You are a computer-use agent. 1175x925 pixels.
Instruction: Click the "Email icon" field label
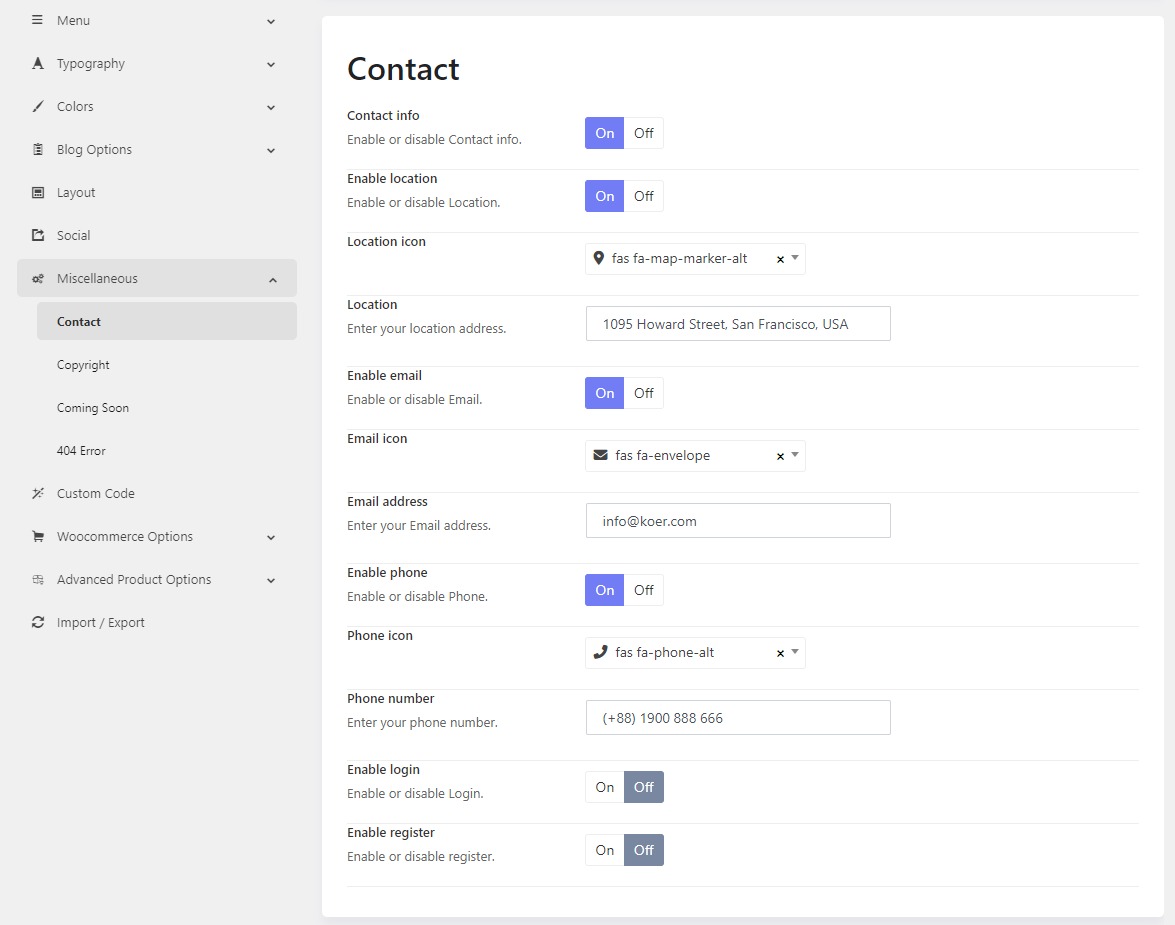tap(377, 439)
